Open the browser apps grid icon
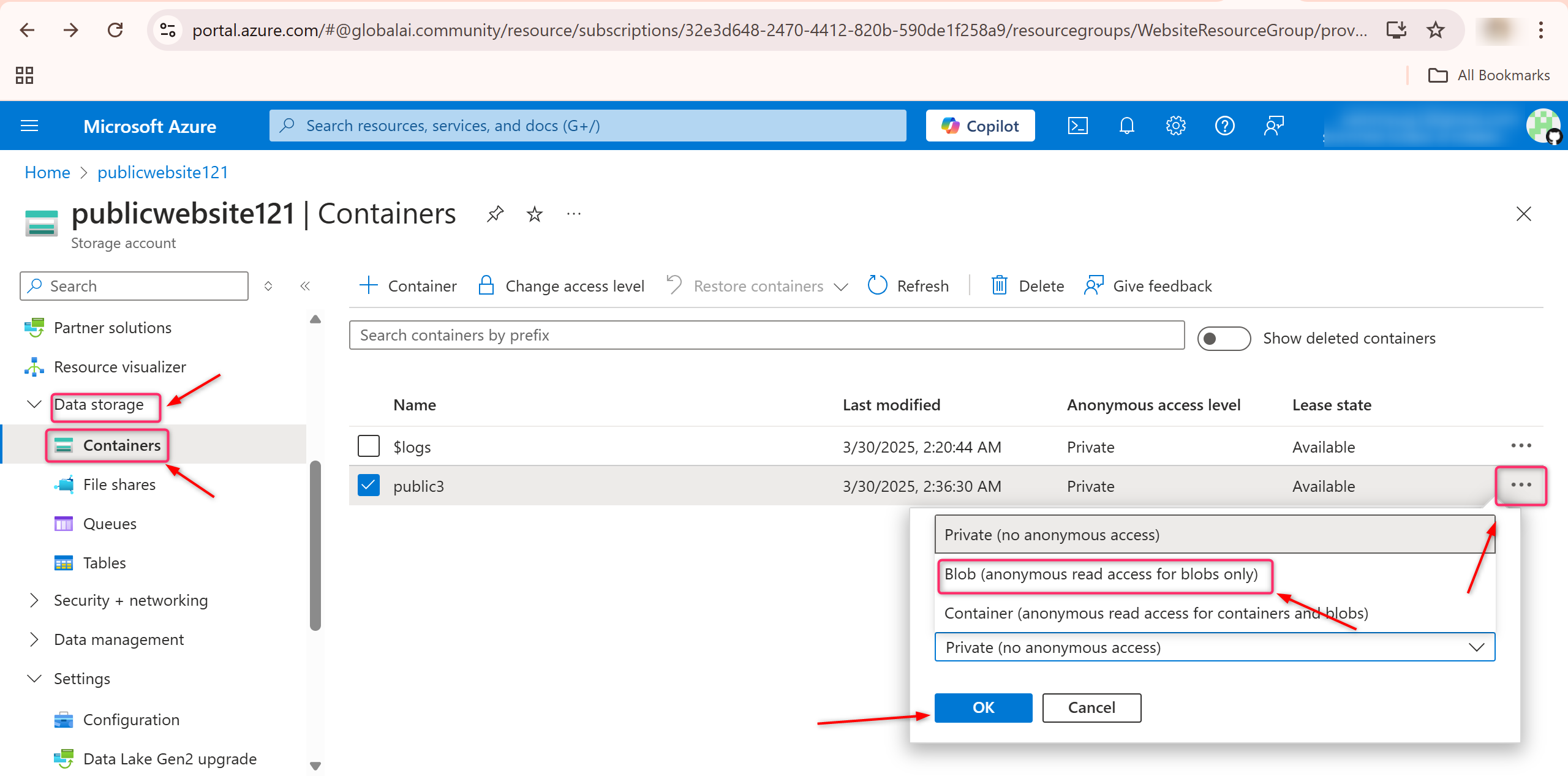The width and height of the screenshot is (1568, 776). click(x=24, y=75)
